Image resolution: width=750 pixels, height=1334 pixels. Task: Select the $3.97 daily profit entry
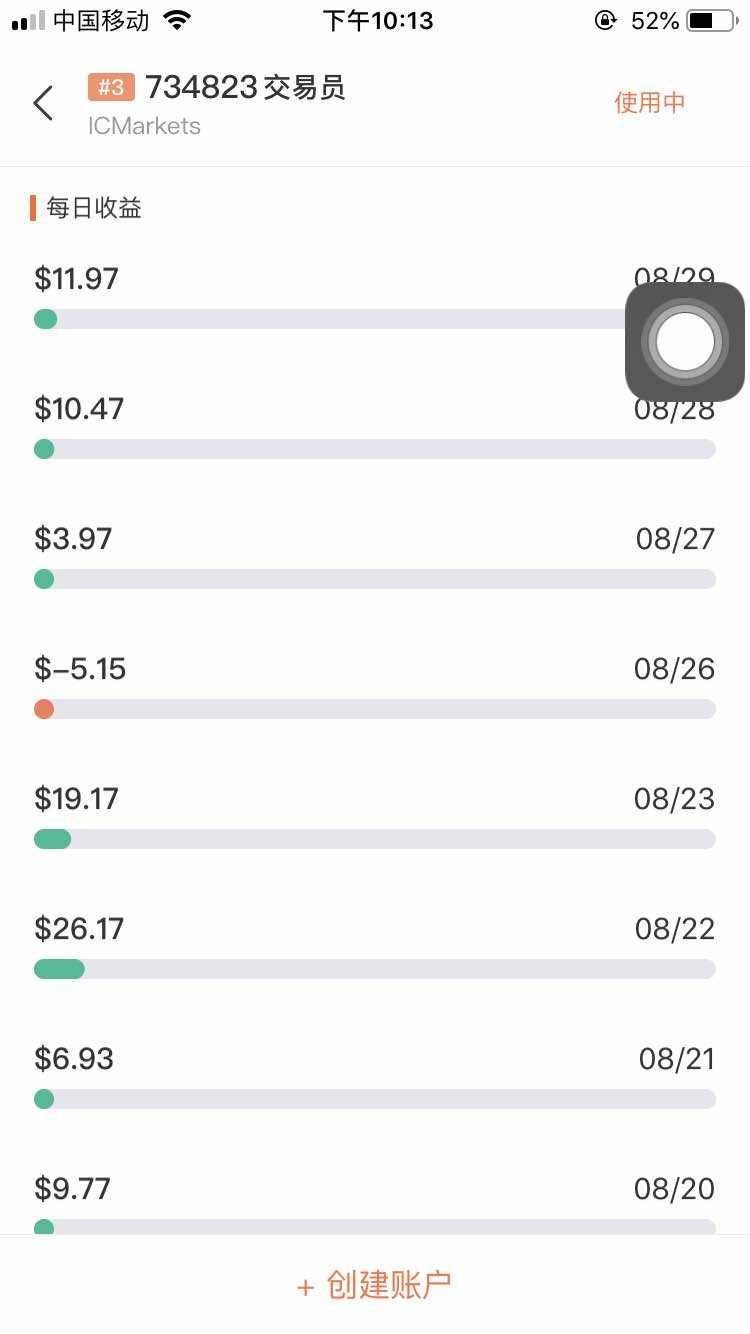coord(74,539)
